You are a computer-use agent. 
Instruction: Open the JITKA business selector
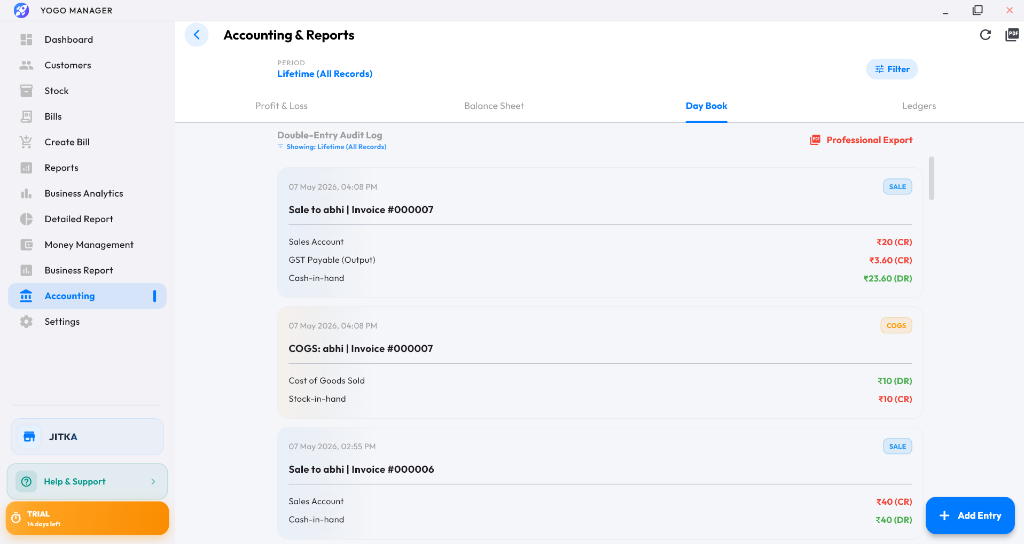88,437
